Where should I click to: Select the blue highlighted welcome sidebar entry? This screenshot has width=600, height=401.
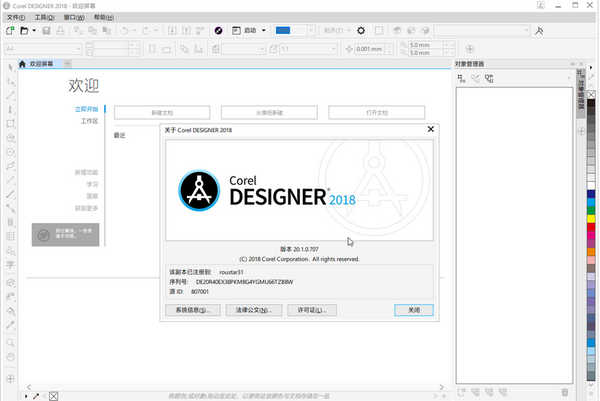click(86, 109)
